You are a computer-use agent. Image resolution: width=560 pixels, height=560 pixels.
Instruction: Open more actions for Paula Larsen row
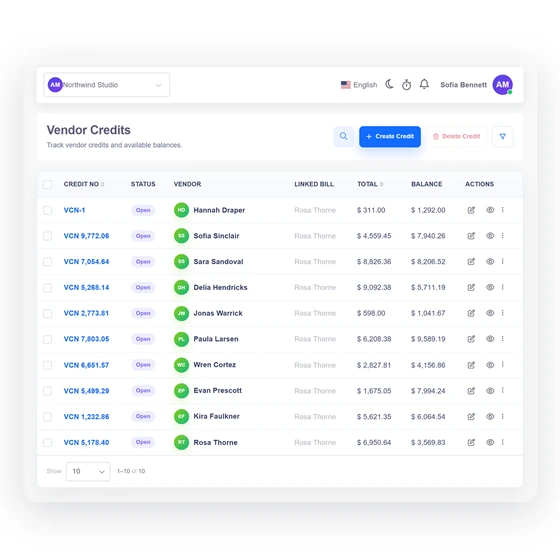[502, 338]
